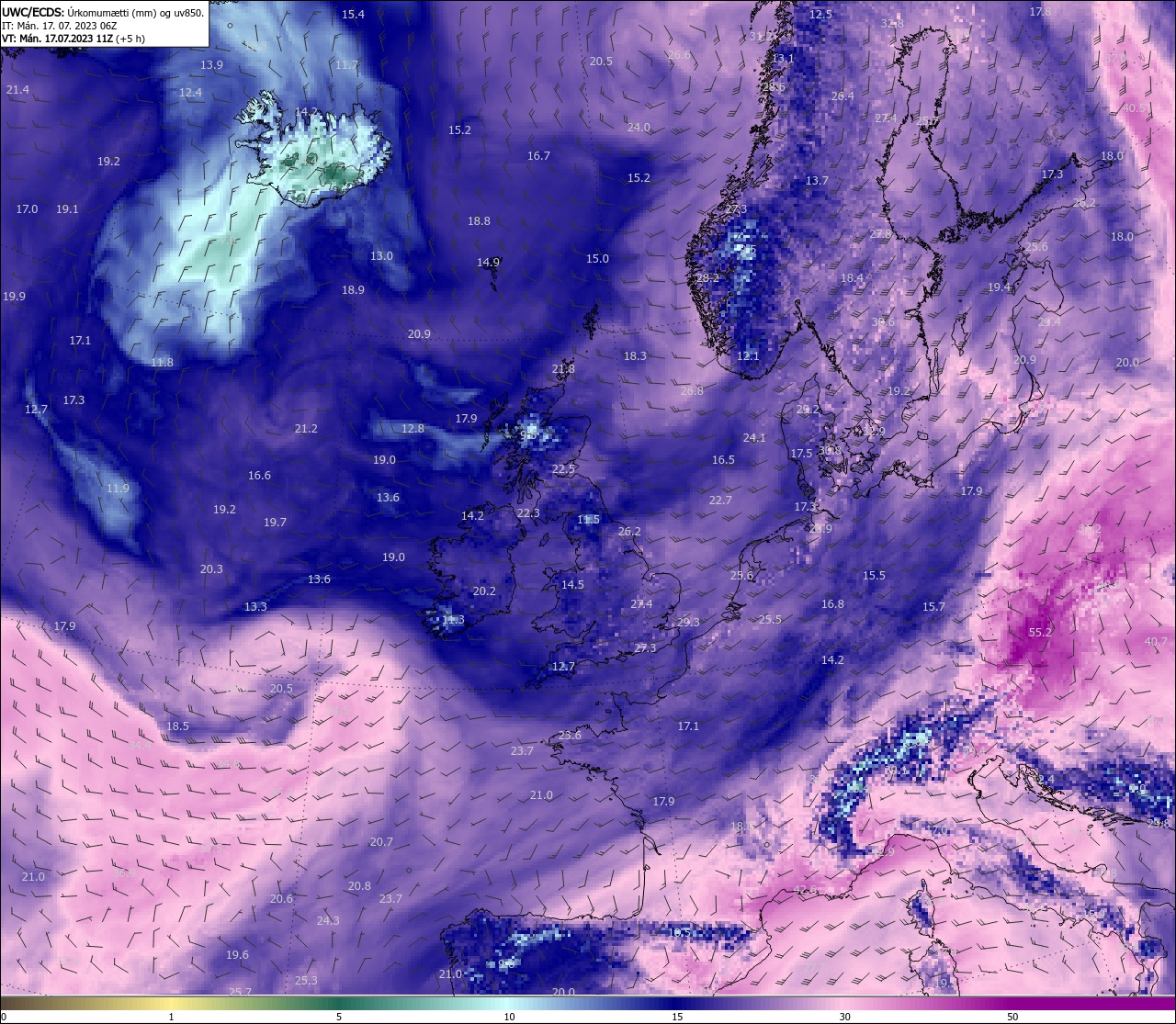This screenshot has width=1176, height=1024.
Task: Select the 14.5 value over Wales
Action: pyautogui.click(x=572, y=585)
